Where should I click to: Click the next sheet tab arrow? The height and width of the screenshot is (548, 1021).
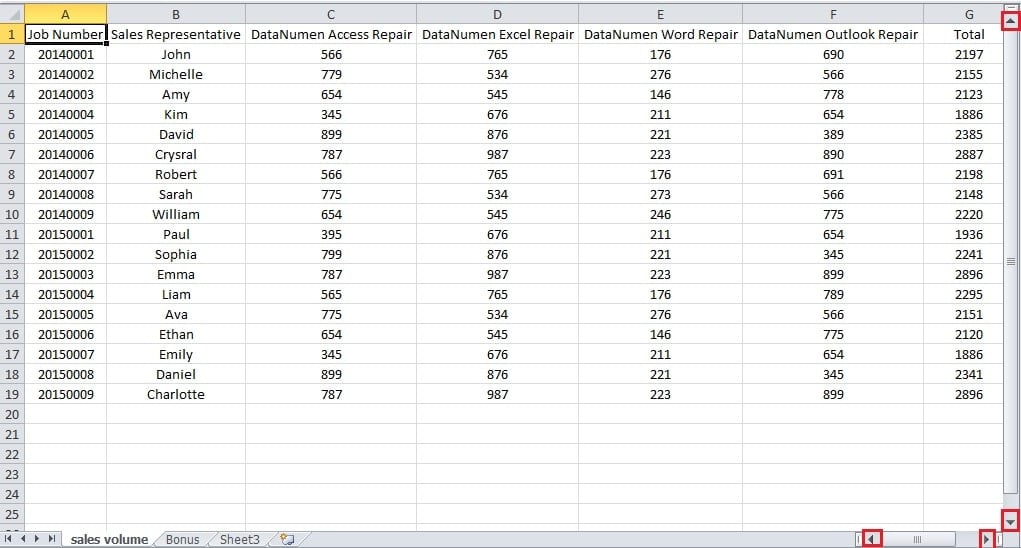point(36,539)
